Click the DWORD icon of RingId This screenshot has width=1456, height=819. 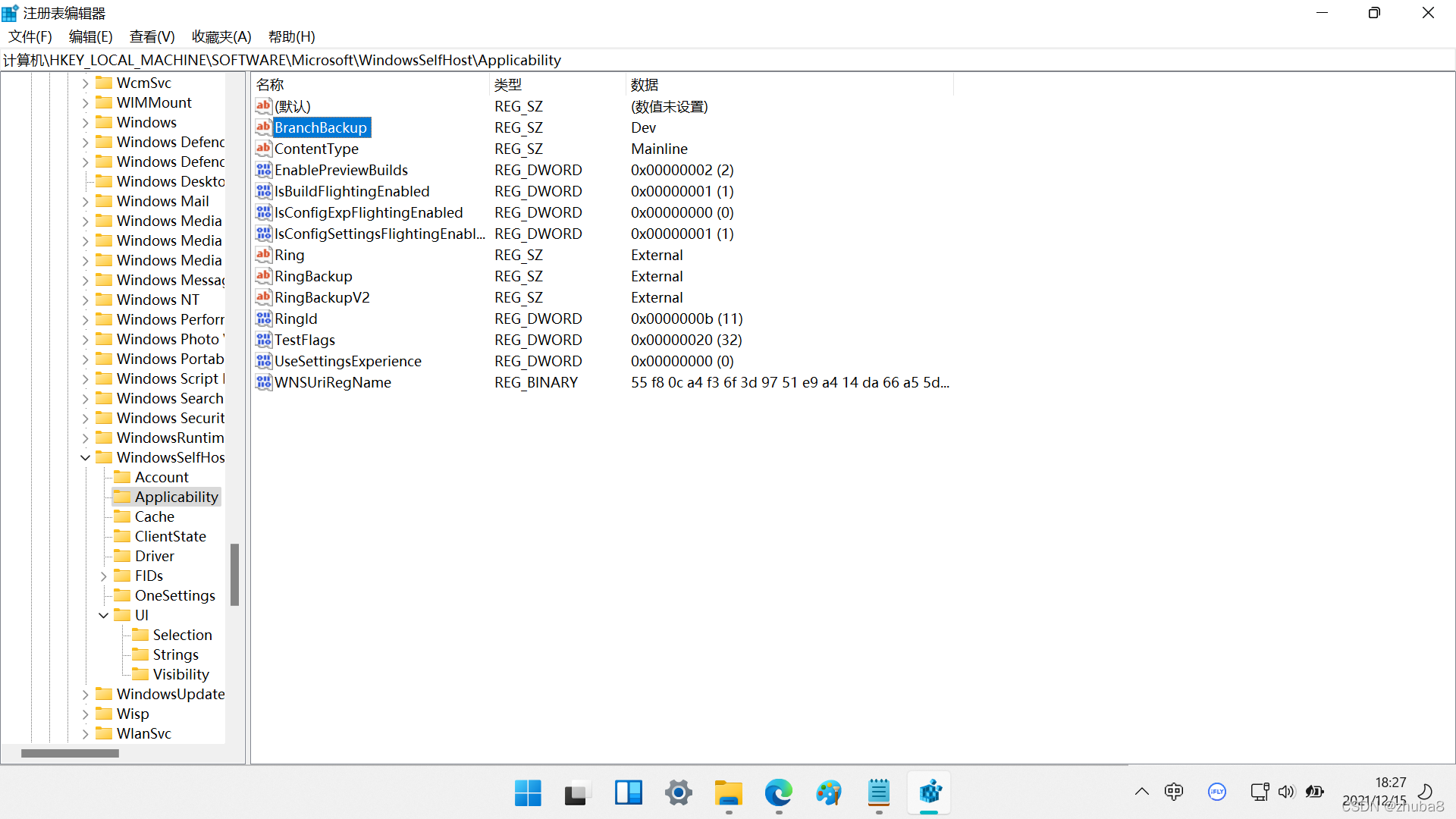(x=263, y=318)
